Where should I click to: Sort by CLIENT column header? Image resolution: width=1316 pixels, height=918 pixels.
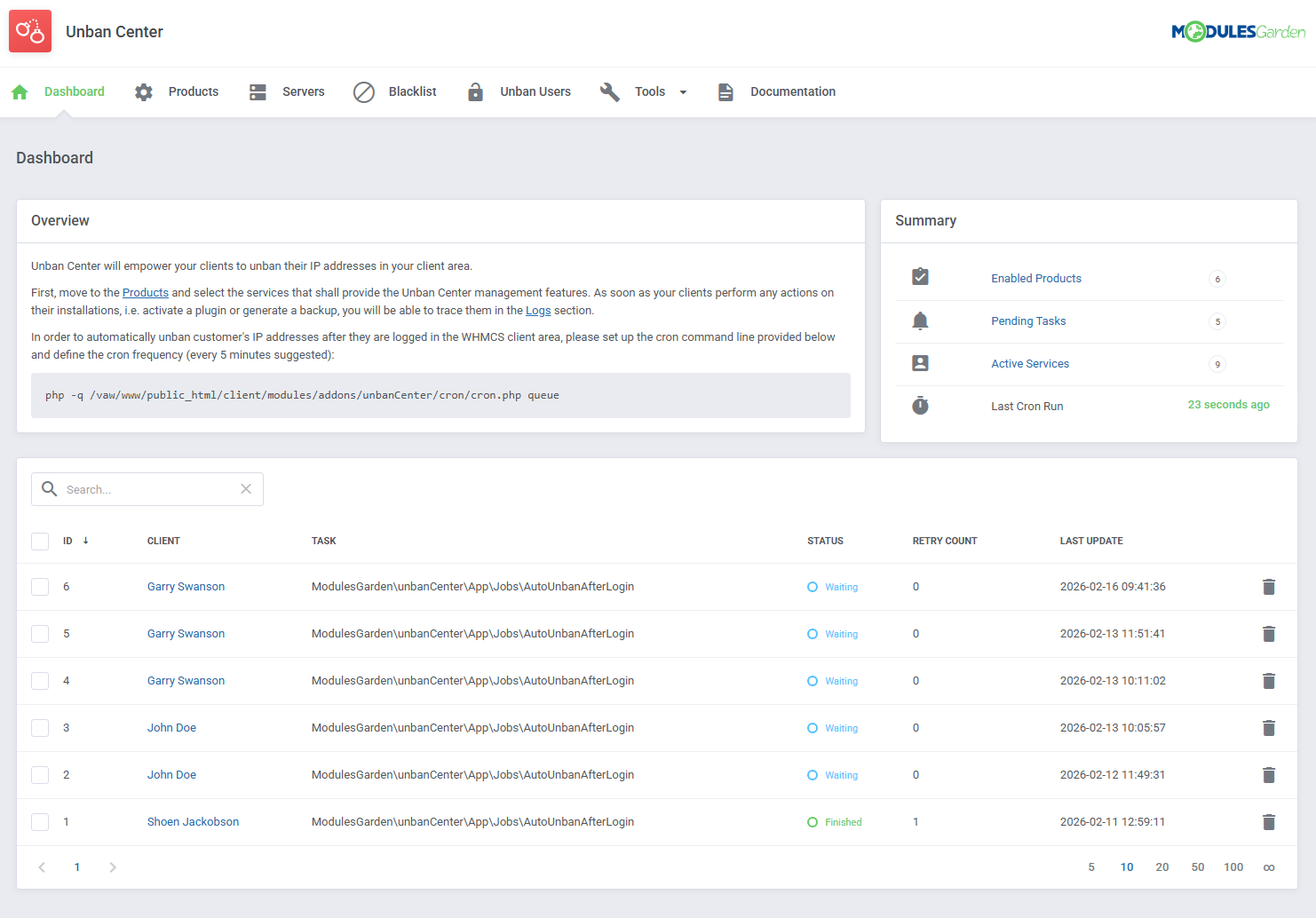163,541
